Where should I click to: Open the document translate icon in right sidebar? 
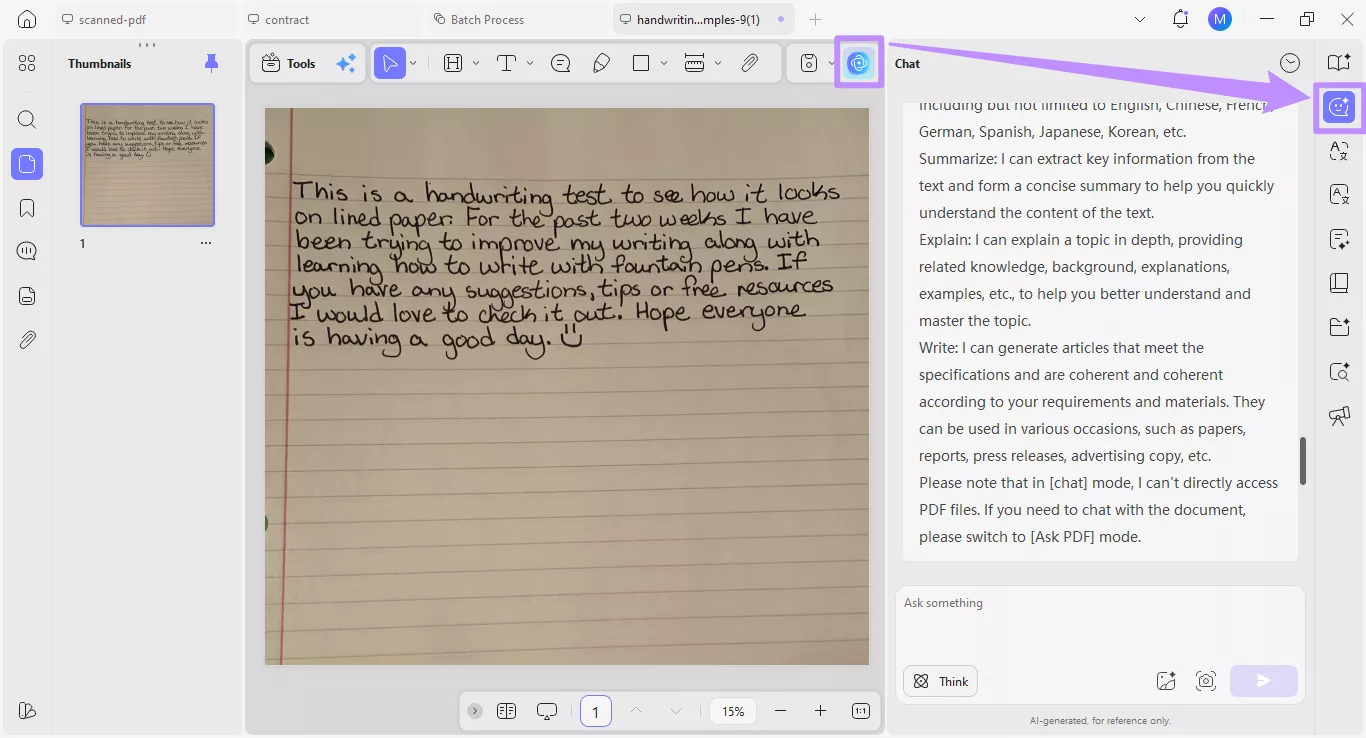click(1339, 194)
